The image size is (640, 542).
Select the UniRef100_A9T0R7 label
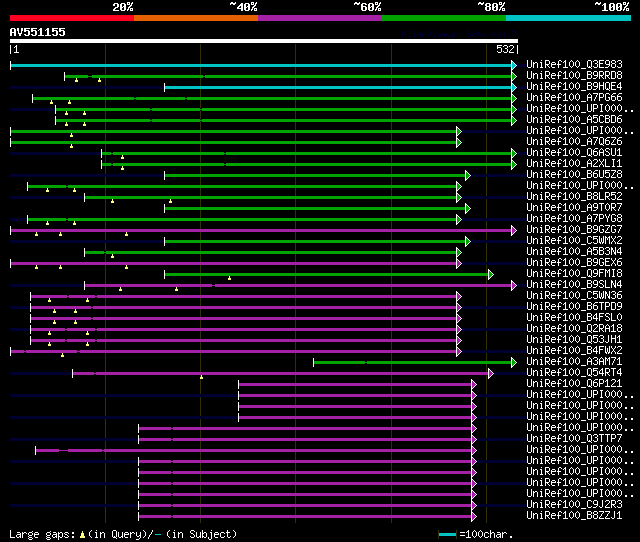(574, 208)
